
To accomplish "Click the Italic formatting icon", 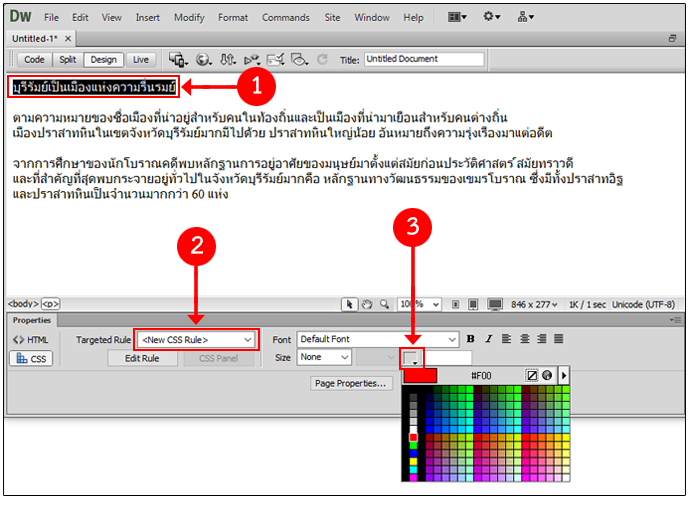I will point(487,339).
